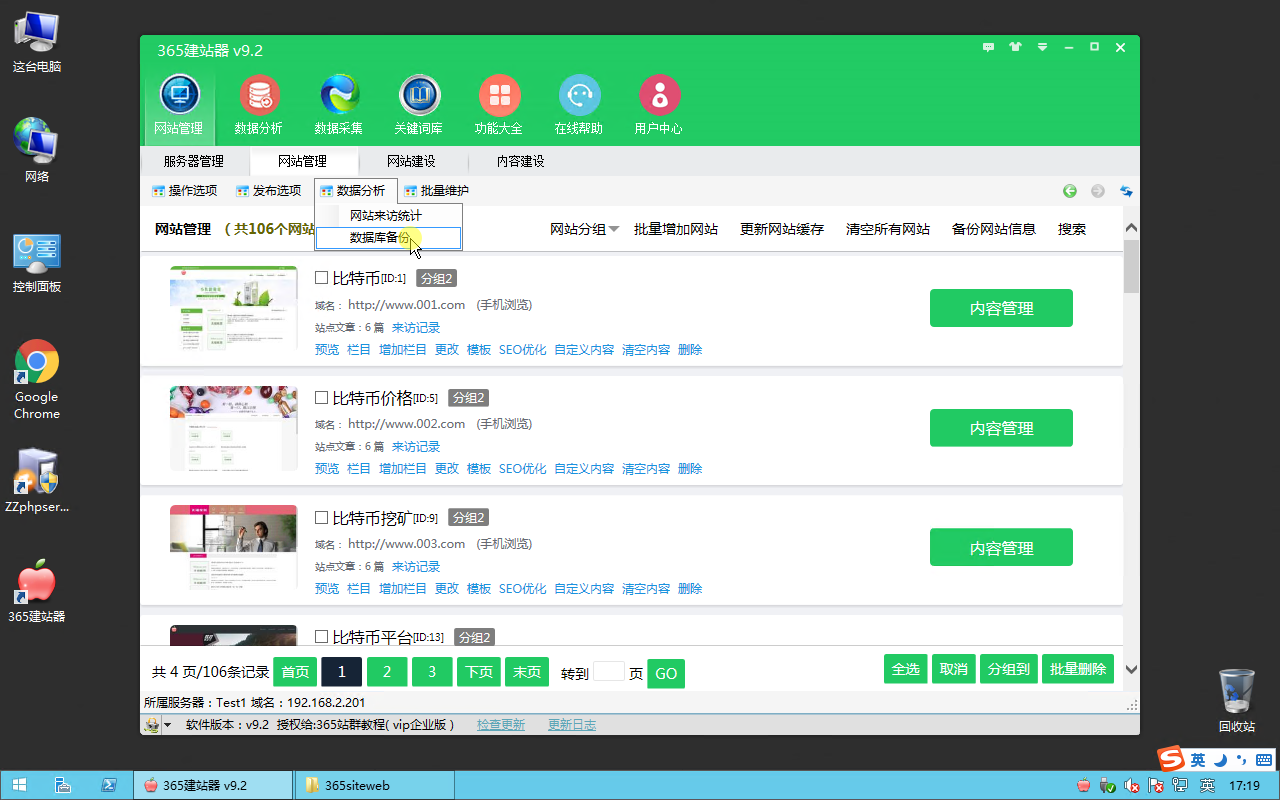The image size is (1280, 800).
Task: Expand the 网站分组 dropdown
Action: [585, 229]
